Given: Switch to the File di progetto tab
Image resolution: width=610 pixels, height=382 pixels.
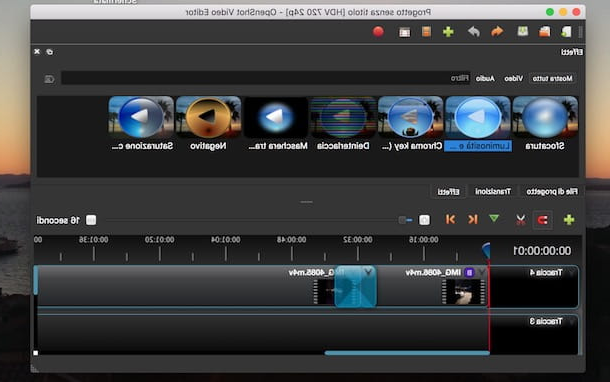Looking at the screenshot, I should (x=552, y=191).
